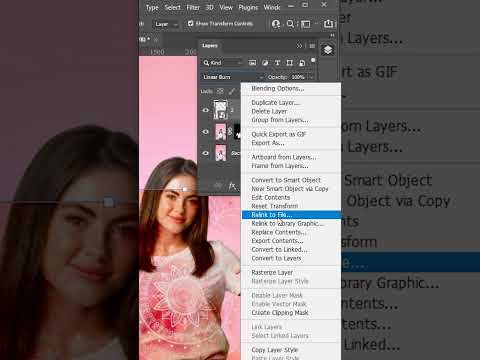The height and width of the screenshot is (360, 480).
Task: Toggle Show Transform Controls checkbox
Action: [191, 23]
